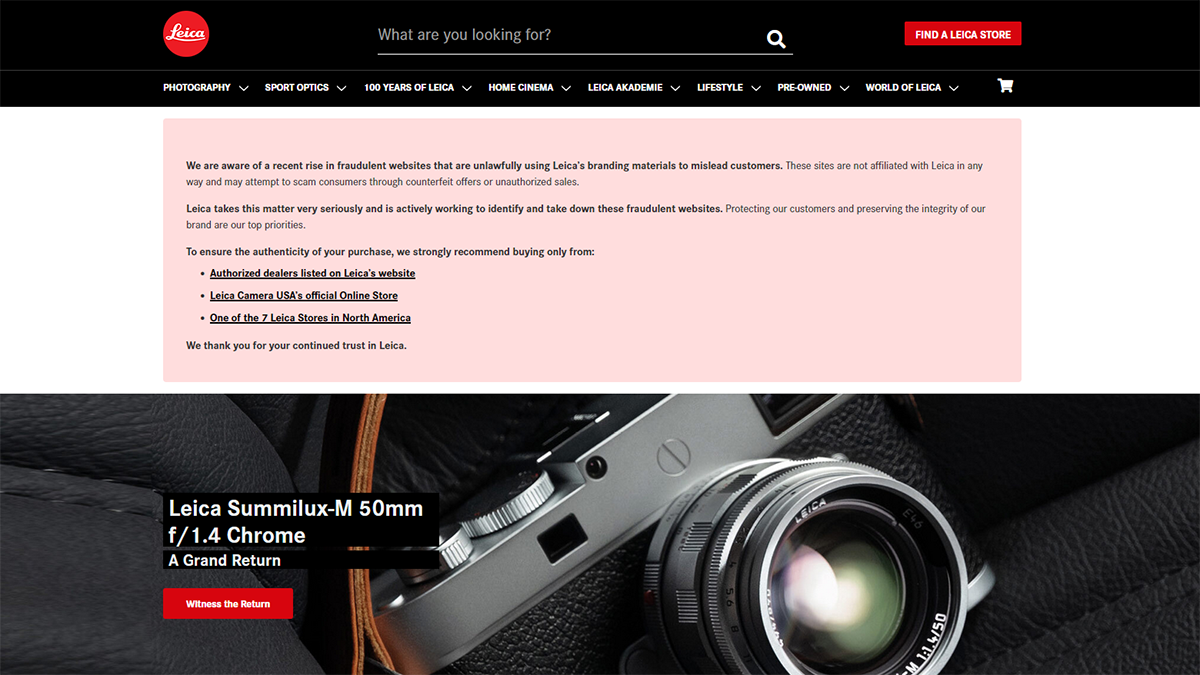The image size is (1200, 675).
Task: Expand the Lifestyle chevron
Action: pos(755,88)
